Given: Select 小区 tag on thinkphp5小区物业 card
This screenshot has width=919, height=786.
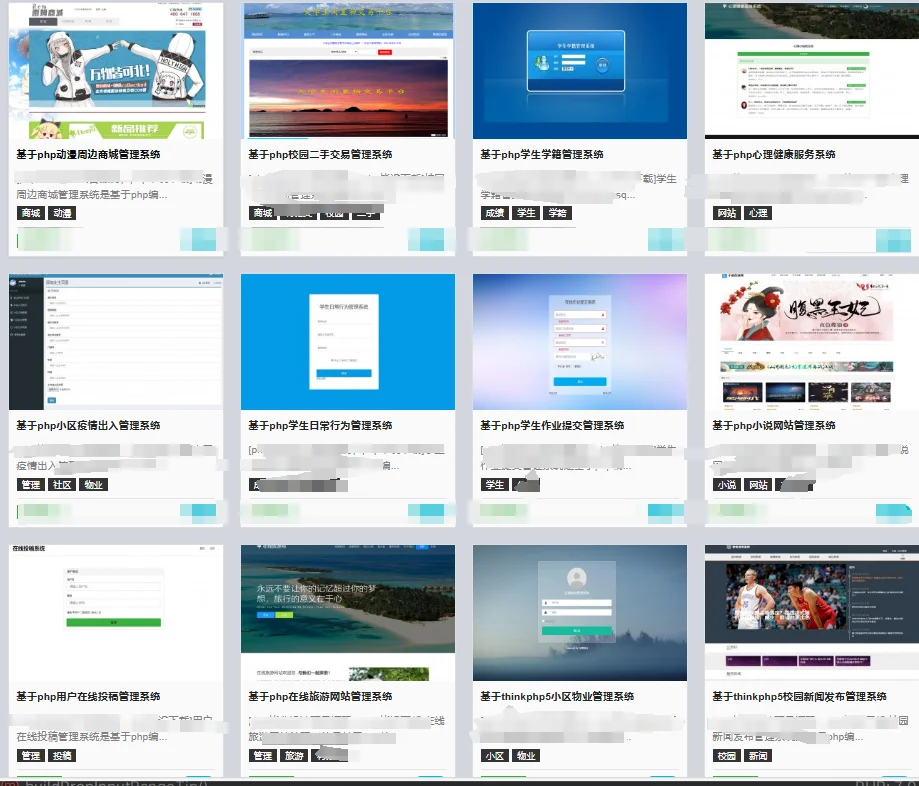Looking at the screenshot, I should click(x=495, y=756).
